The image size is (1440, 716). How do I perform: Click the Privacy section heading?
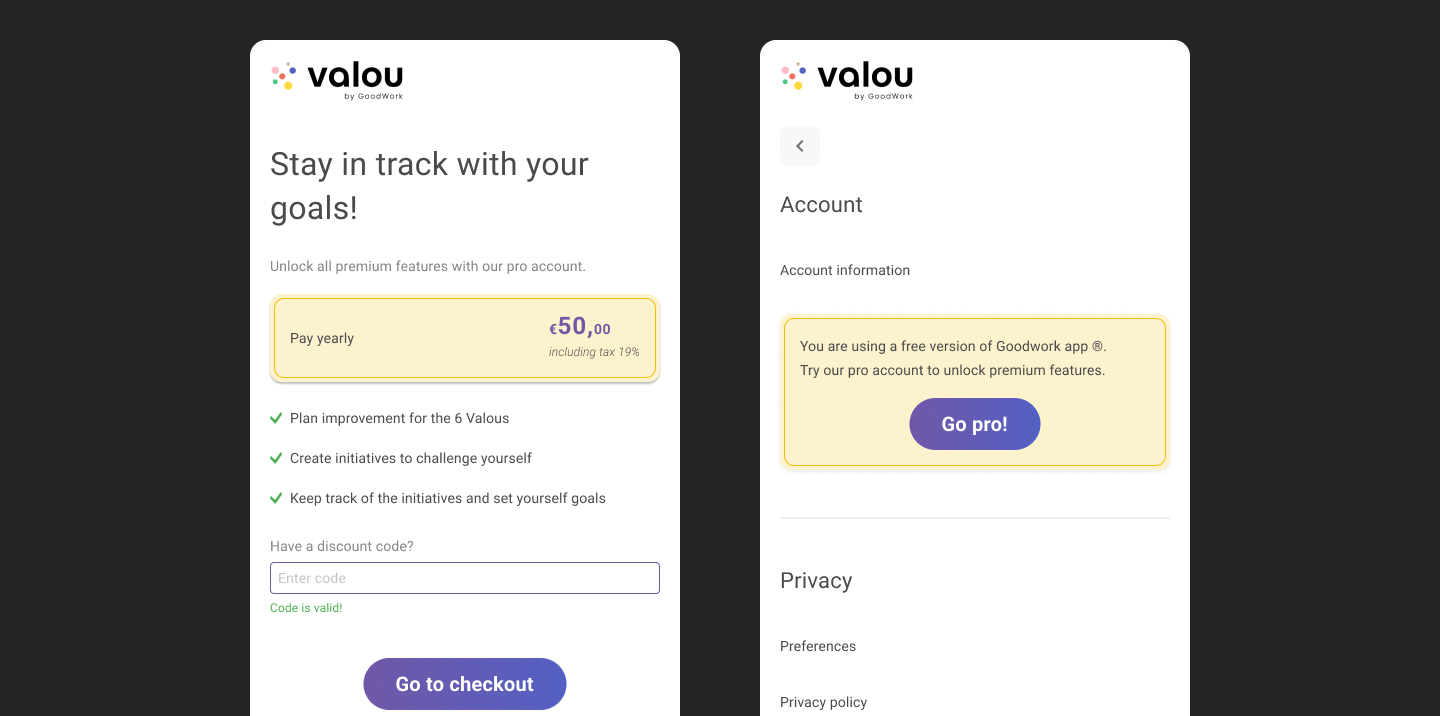tap(816, 581)
